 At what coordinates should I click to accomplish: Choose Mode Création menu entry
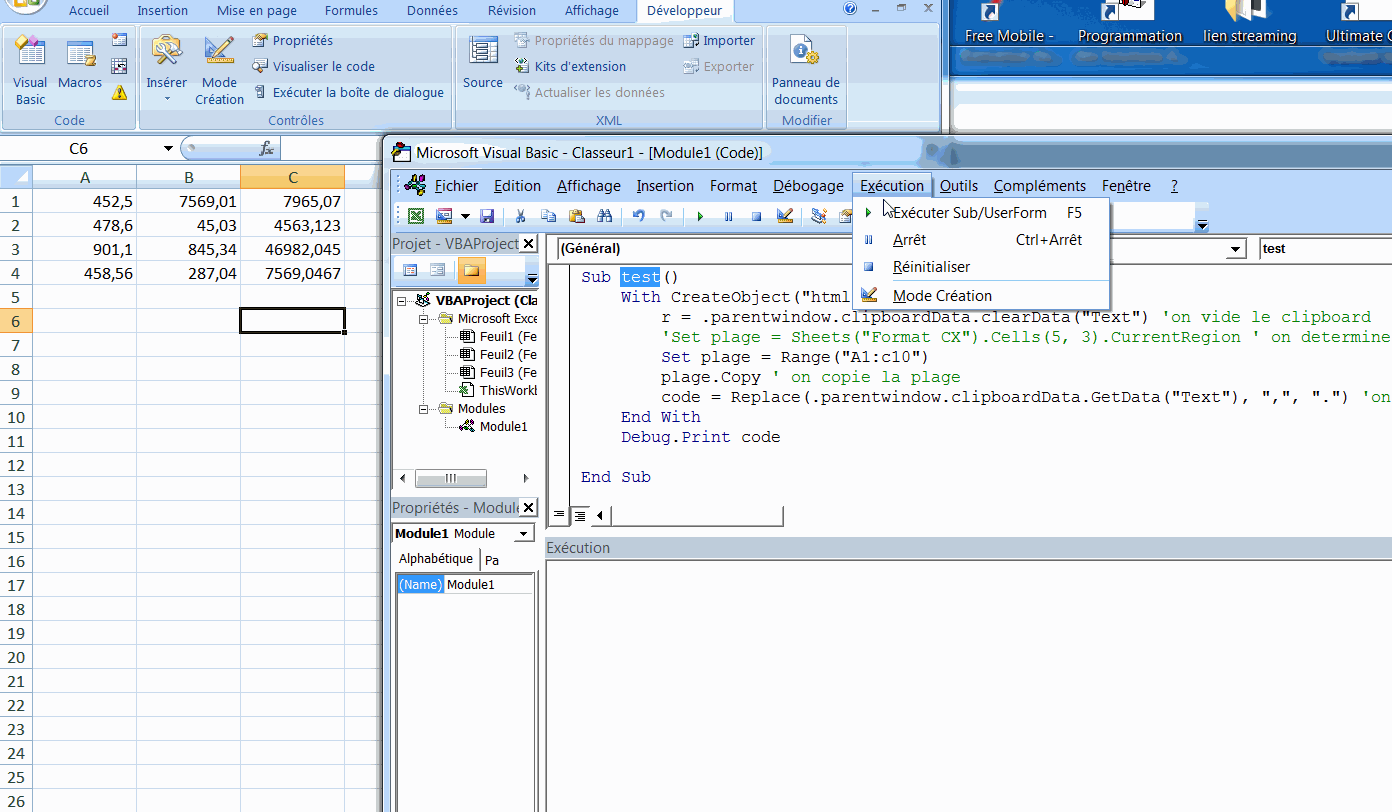click(981, 296)
